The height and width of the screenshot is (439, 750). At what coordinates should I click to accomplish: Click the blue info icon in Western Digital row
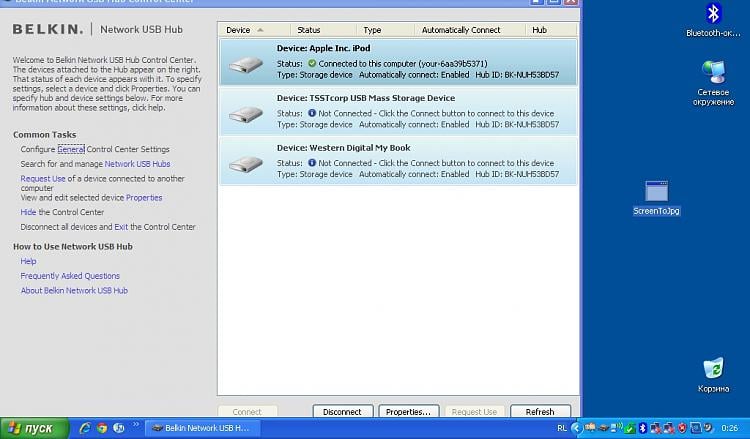click(312, 163)
